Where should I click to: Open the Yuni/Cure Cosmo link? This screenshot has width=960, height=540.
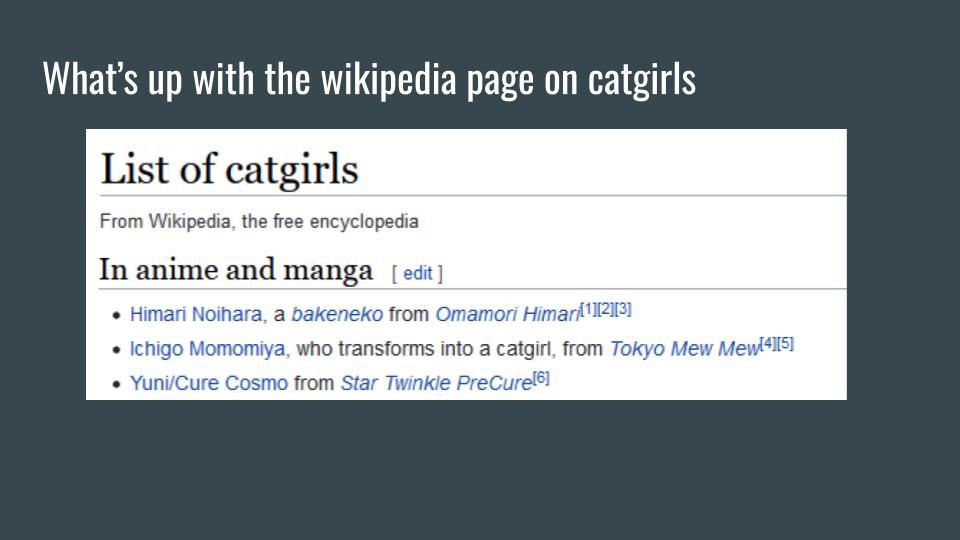tap(208, 383)
